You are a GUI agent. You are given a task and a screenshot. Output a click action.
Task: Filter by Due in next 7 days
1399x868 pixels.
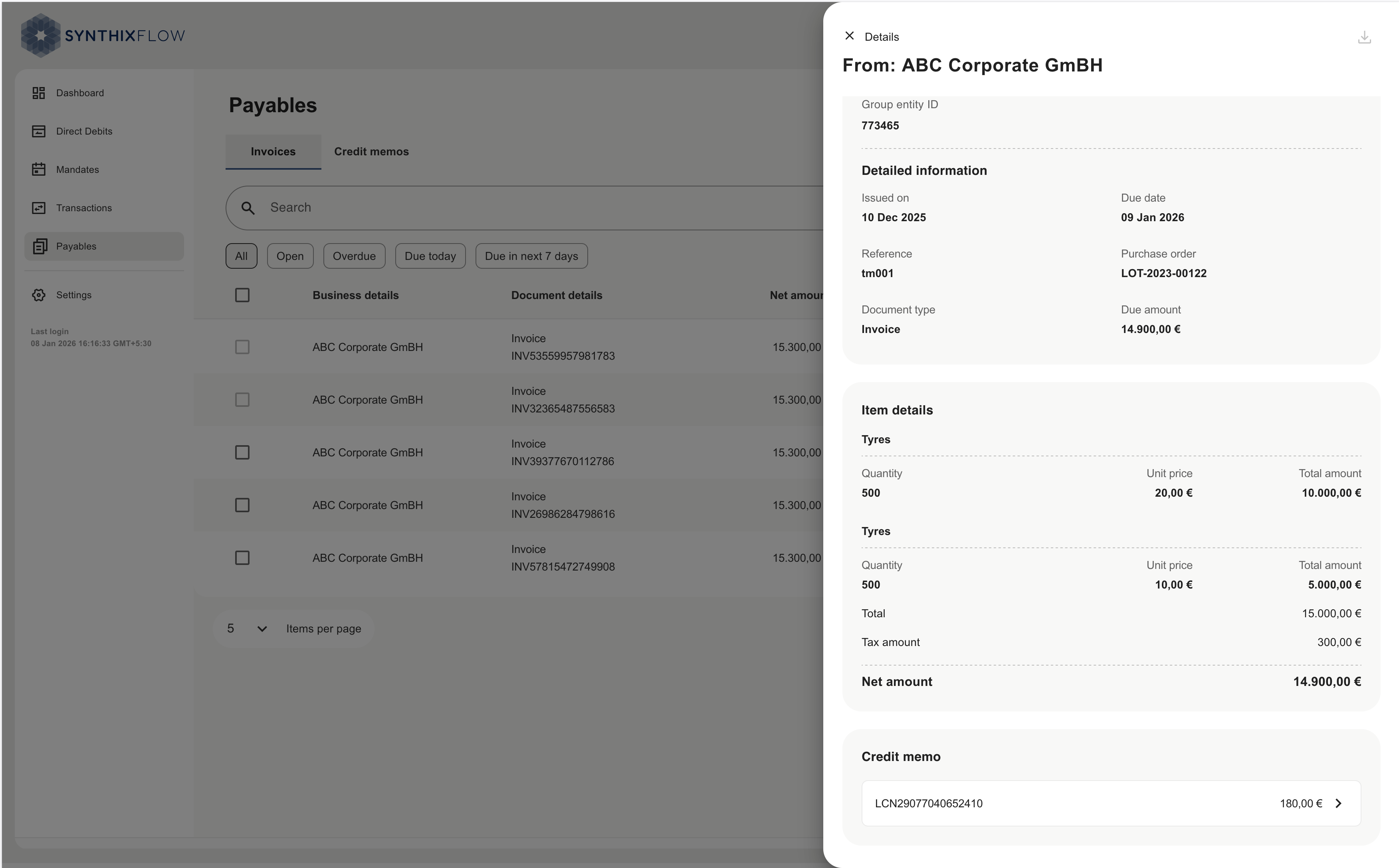531,256
